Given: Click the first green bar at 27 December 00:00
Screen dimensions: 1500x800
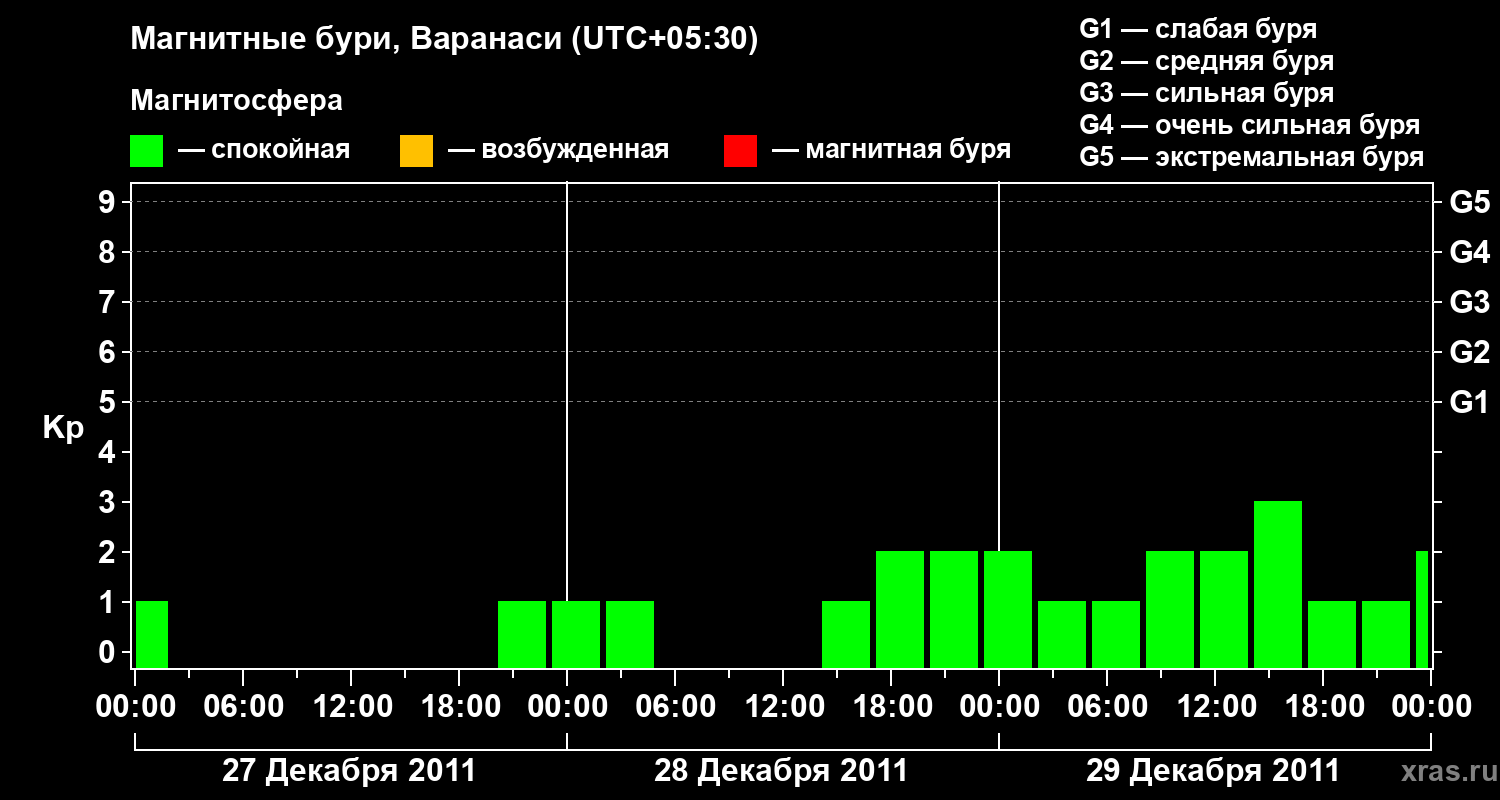Looking at the screenshot, I should tap(152, 634).
